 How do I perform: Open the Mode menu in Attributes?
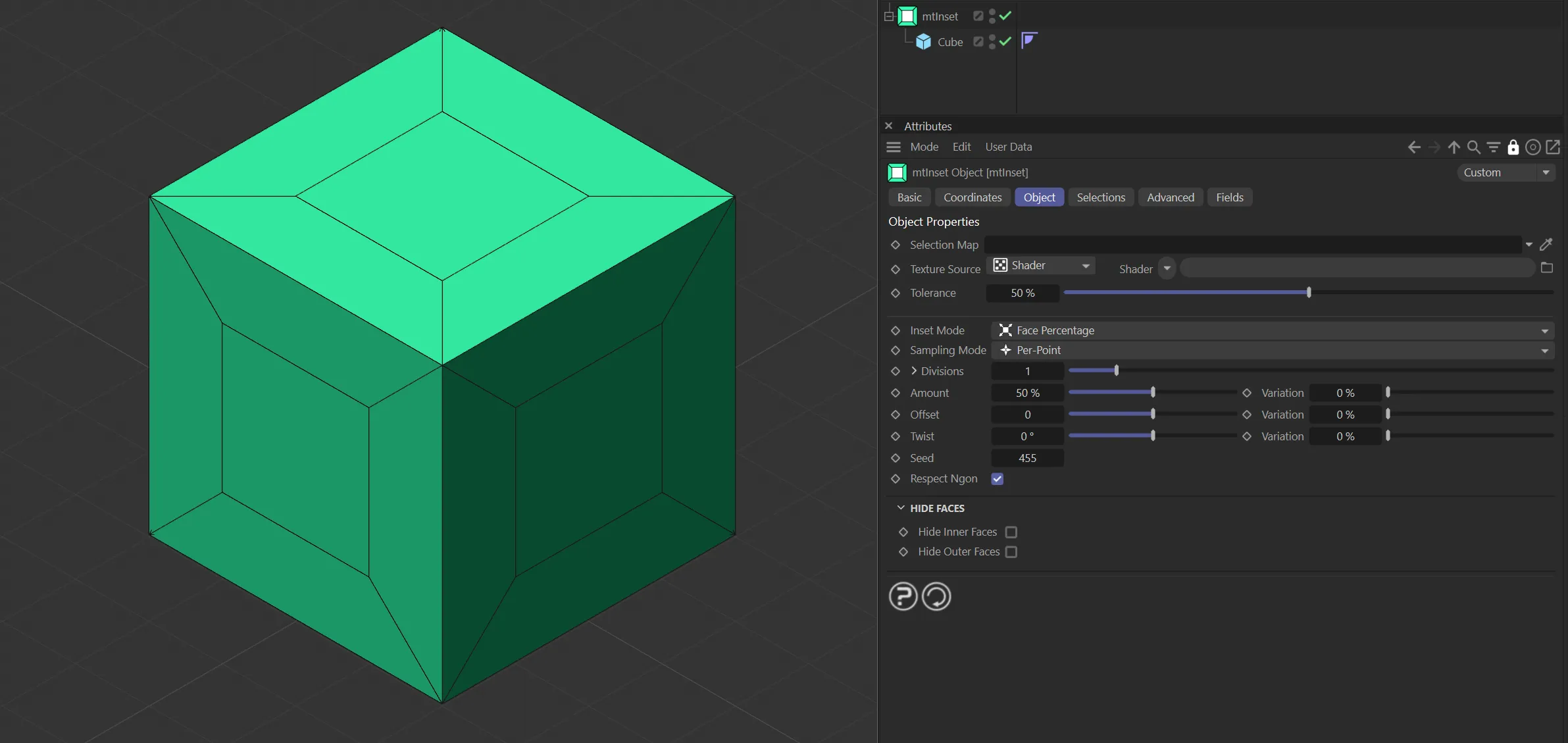coord(924,147)
